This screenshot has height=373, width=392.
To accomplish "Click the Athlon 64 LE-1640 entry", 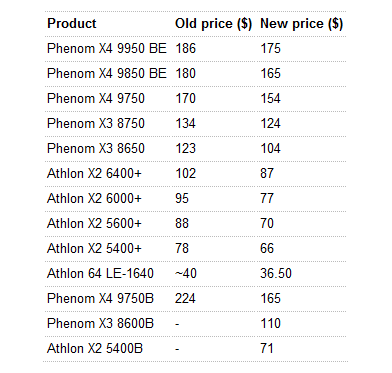I will (100, 274).
